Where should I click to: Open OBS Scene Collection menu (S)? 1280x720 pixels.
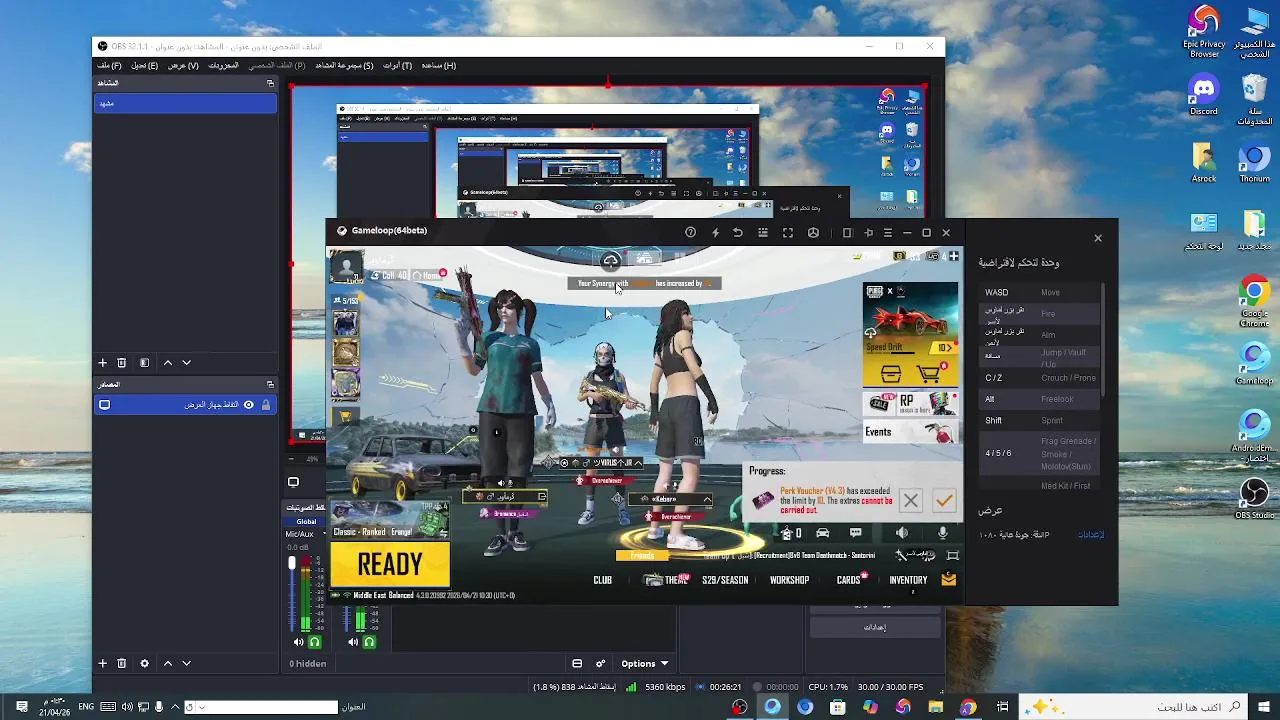tap(344, 65)
